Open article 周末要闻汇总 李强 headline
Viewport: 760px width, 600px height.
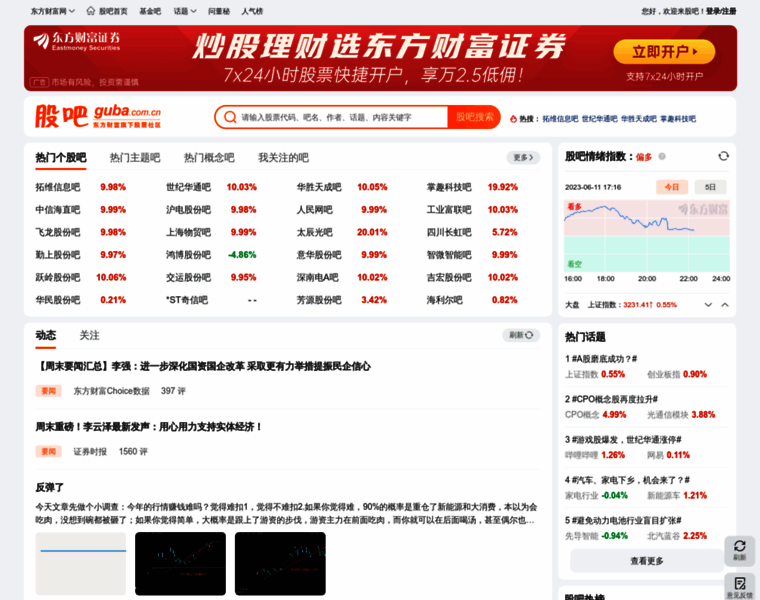(x=204, y=366)
